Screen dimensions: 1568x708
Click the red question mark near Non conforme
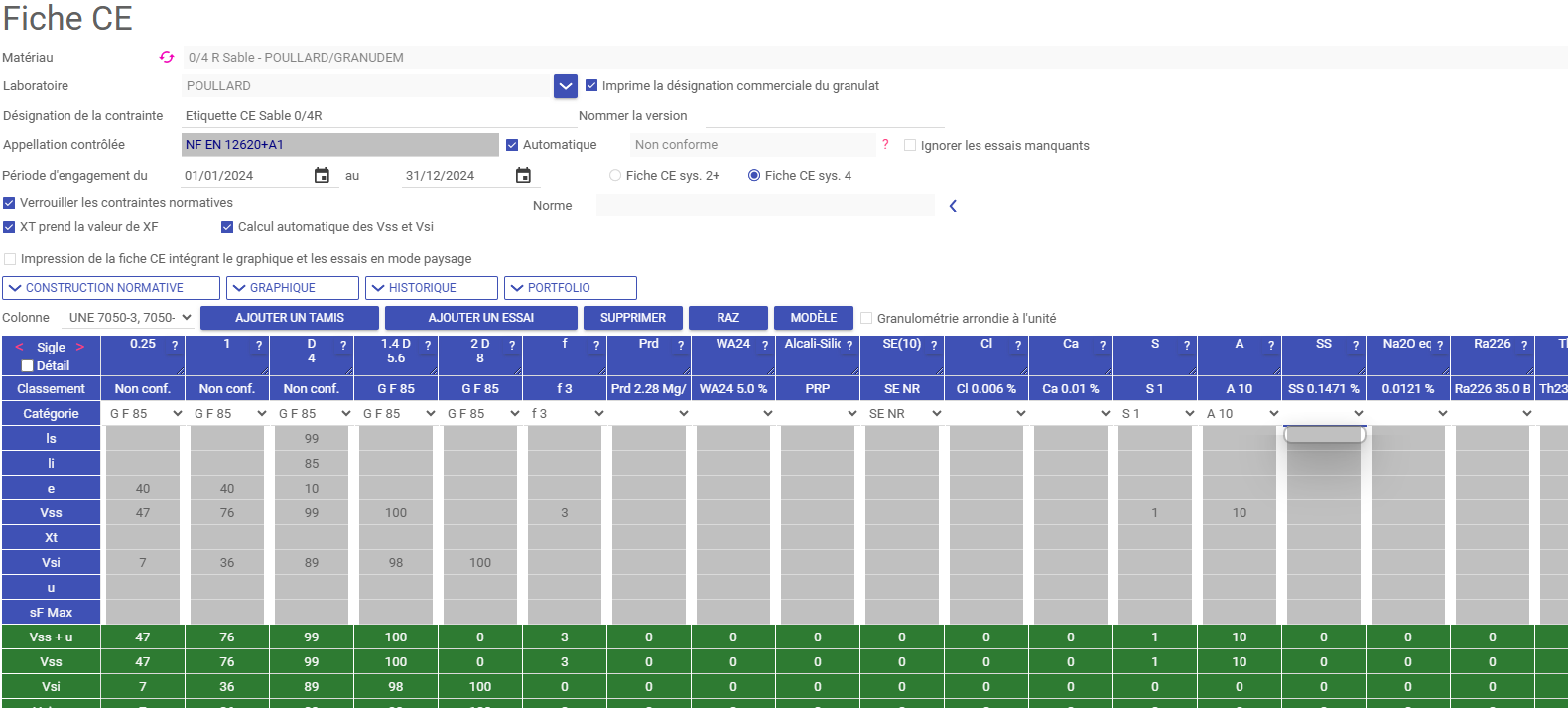(x=885, y=144)
